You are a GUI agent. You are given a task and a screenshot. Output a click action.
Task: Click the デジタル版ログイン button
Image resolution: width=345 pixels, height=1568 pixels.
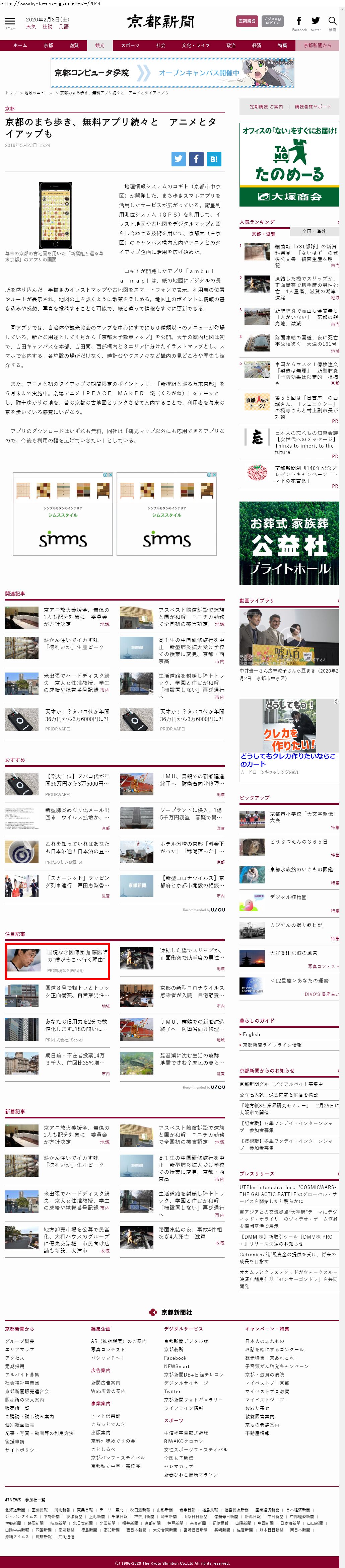272,21
